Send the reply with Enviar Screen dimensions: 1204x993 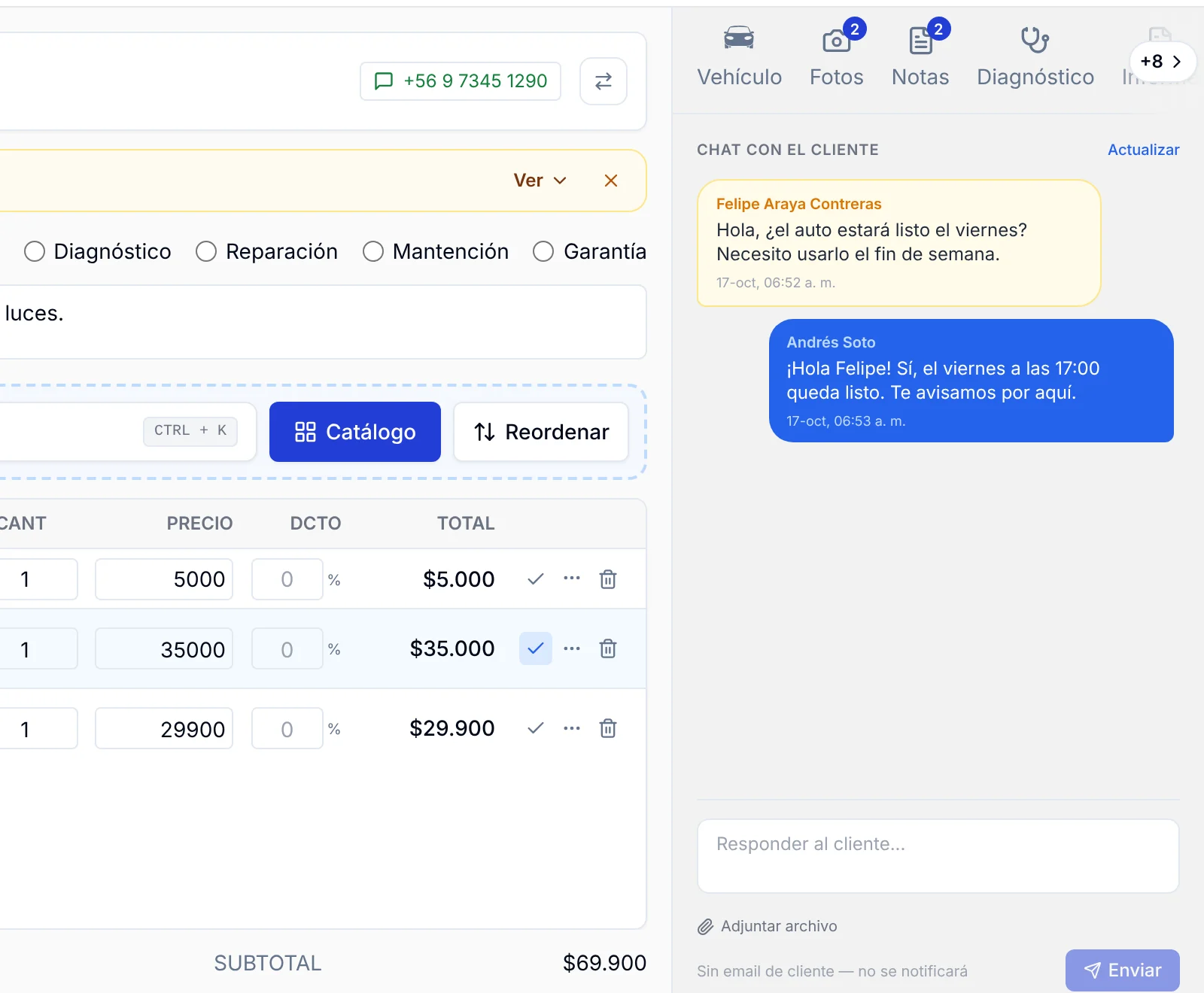tap(1123, 970)
